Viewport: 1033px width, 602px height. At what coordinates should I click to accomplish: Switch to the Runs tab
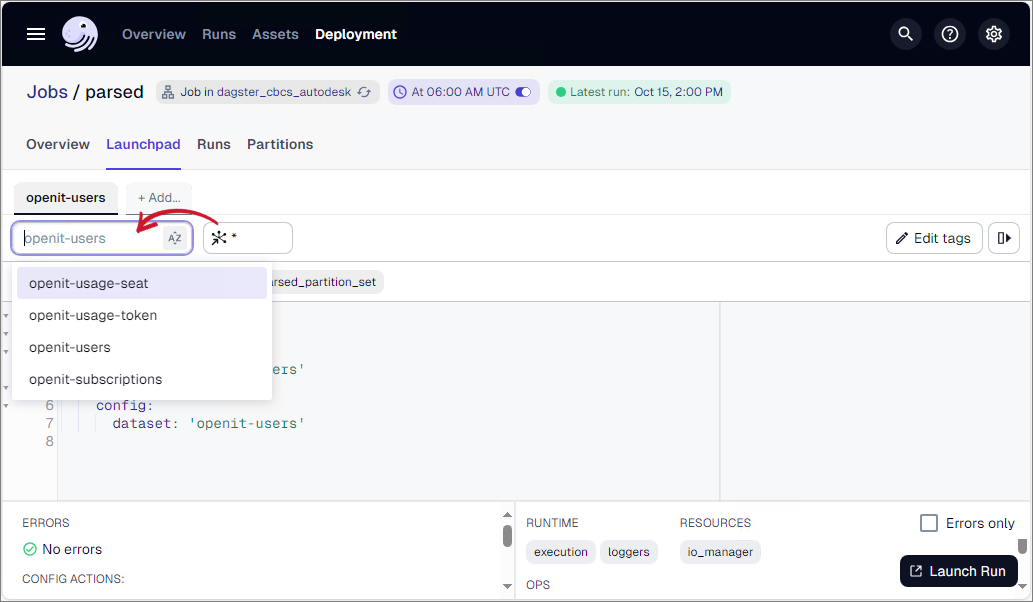213,144
